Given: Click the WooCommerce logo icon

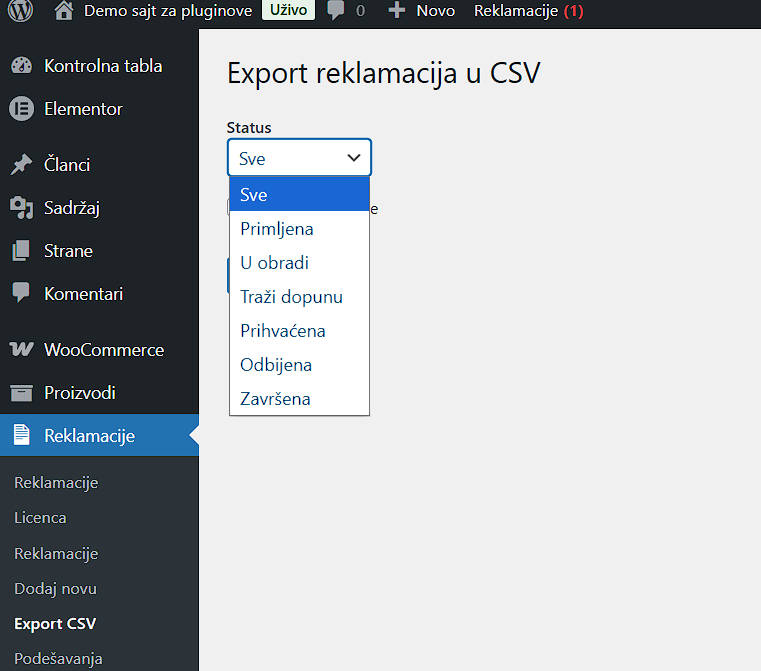Looking at the screenshot, I should click(21, 350).
